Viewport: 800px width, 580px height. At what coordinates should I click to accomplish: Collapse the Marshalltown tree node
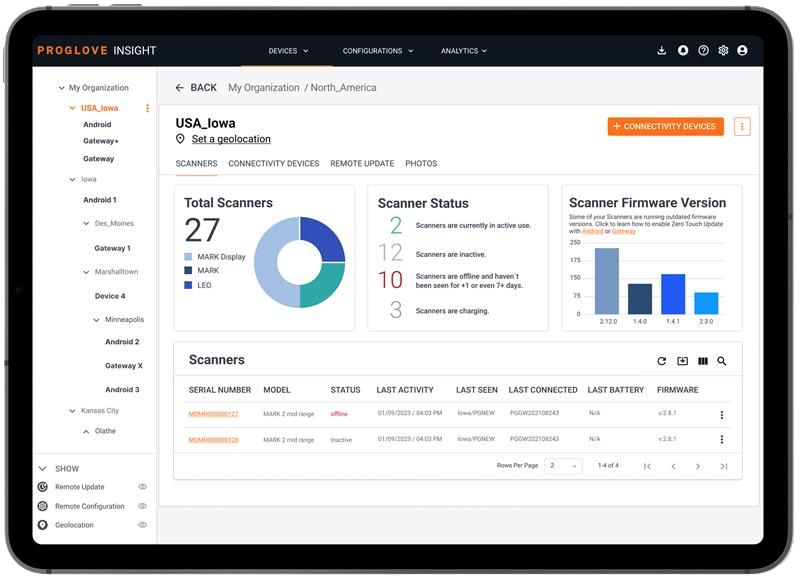coord(86,272)
